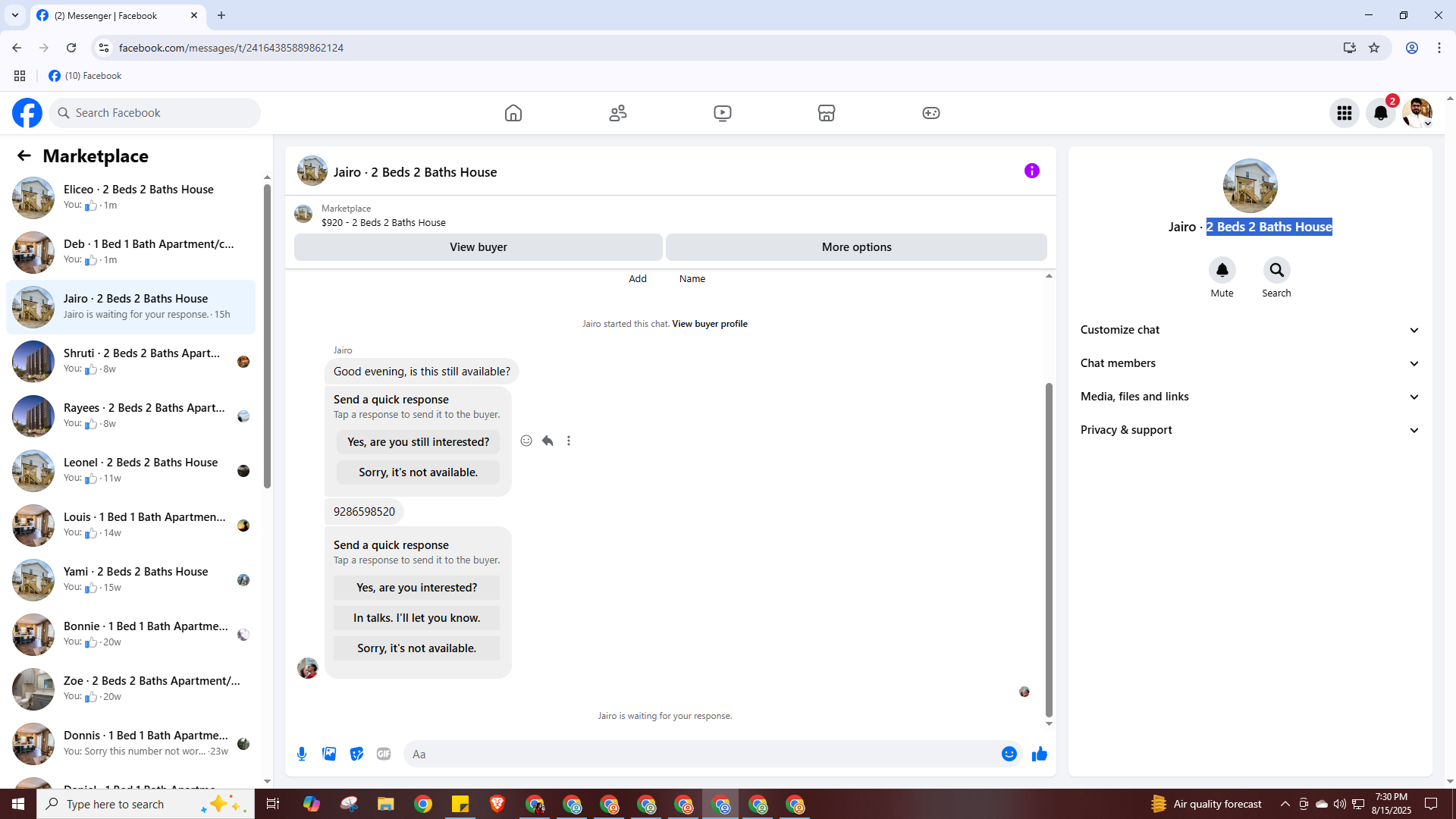Open Facebook notifications bell
The height and width of the screenshot is (819, 1456).
(x=1381, y=113)
